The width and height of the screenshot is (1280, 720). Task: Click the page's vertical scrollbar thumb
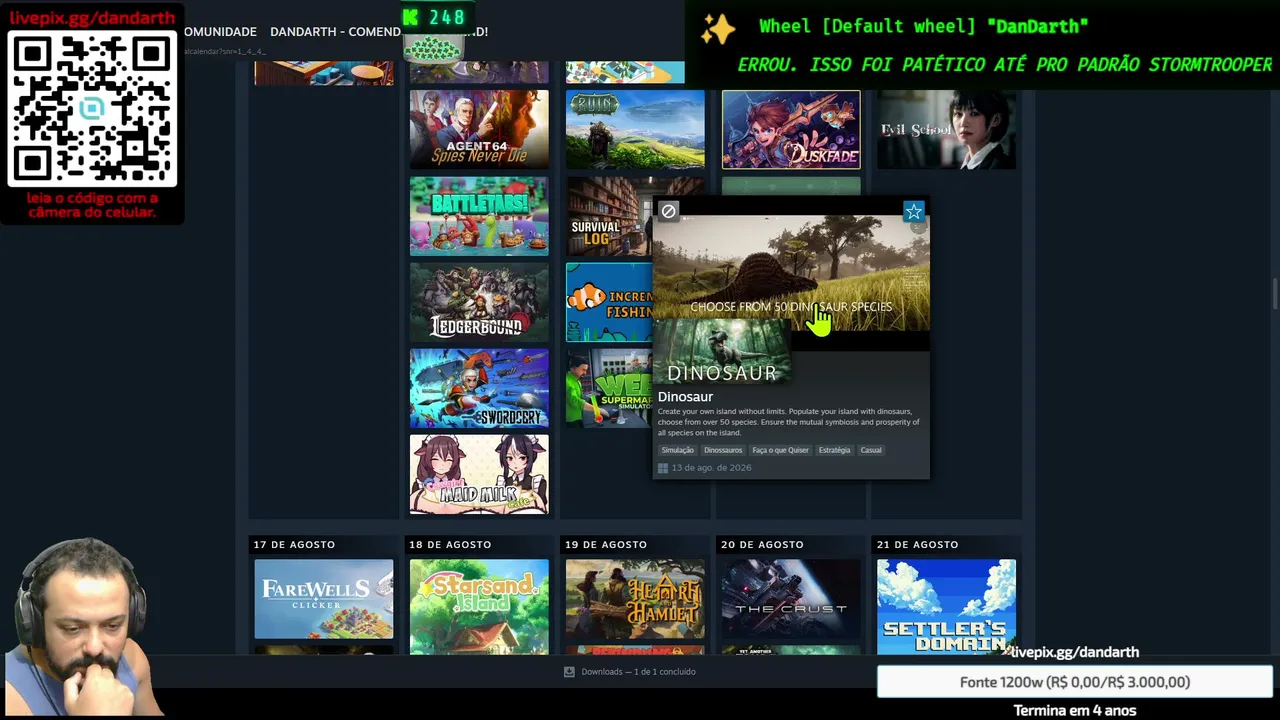(x=1275, y=295)
